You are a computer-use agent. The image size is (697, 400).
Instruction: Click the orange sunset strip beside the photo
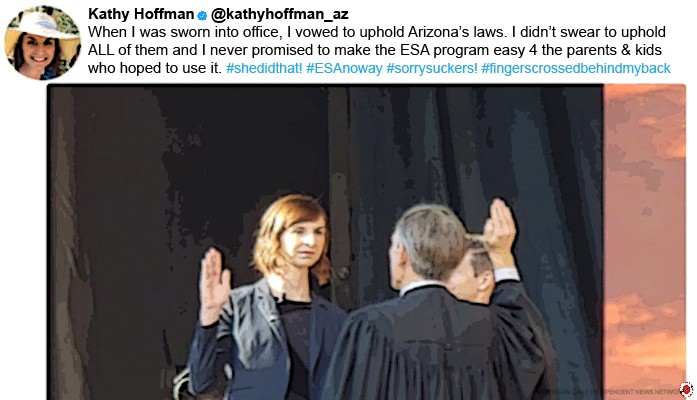coord(645,240)
